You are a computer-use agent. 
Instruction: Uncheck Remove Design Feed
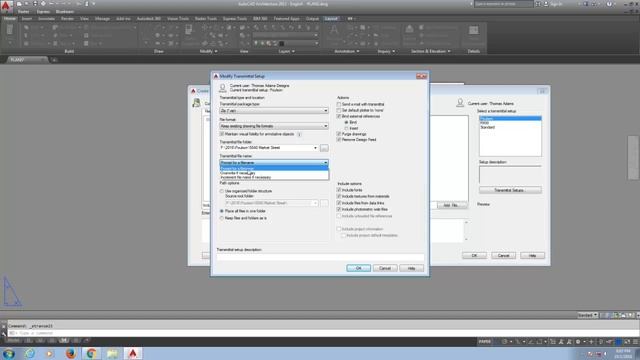(356, 140)
